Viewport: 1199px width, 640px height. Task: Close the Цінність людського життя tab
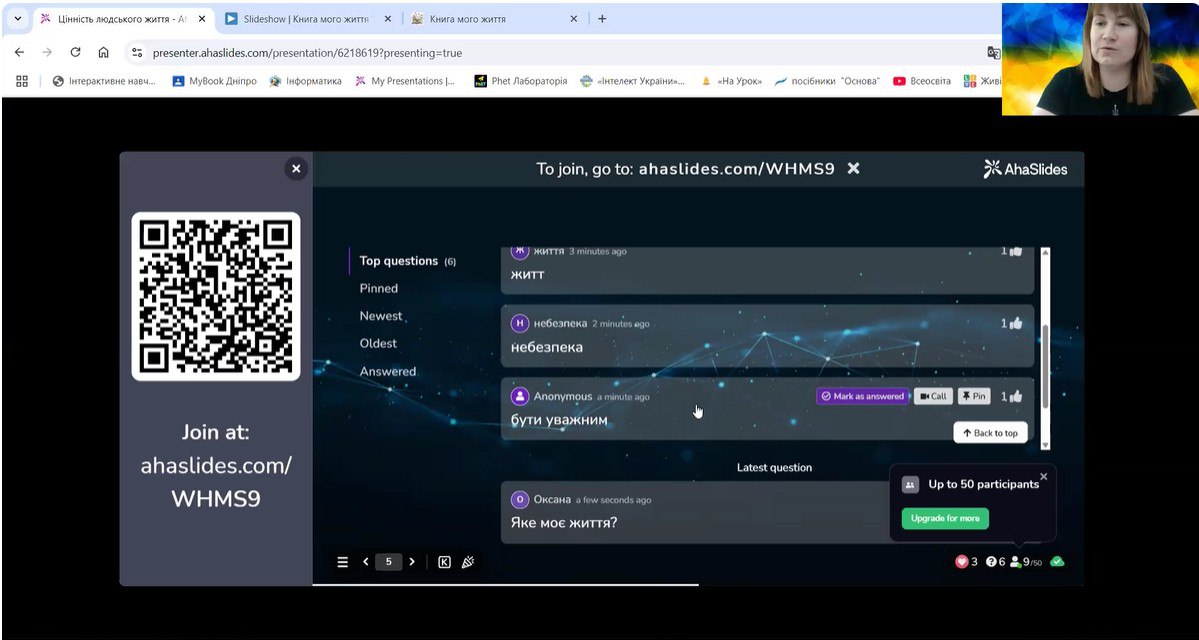click(202, 19)
